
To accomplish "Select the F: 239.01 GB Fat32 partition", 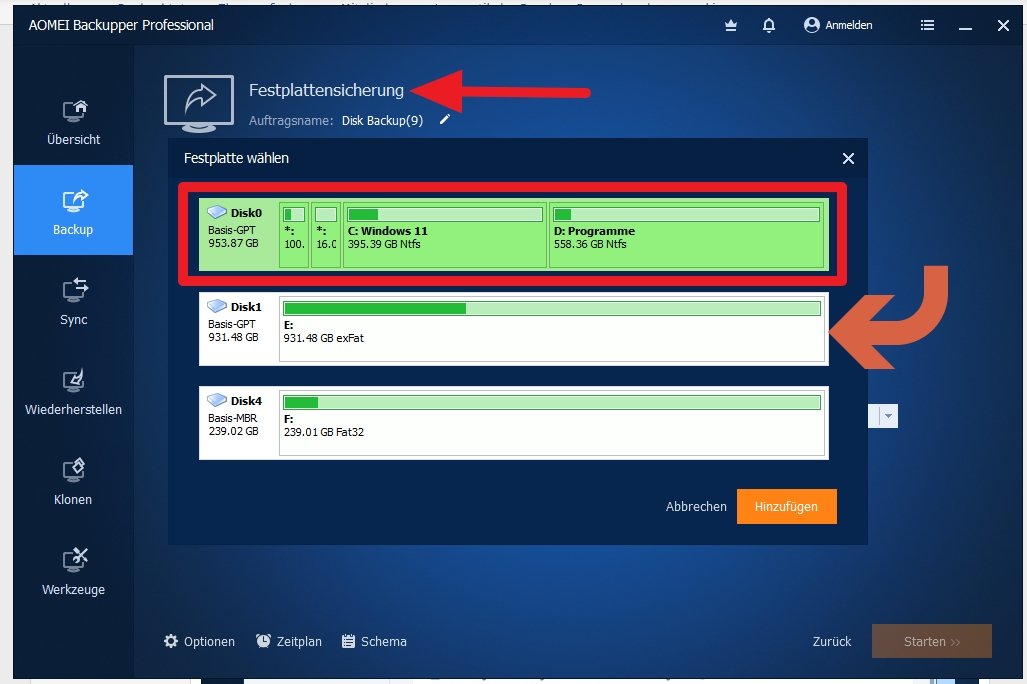I will tap(551, 423).
